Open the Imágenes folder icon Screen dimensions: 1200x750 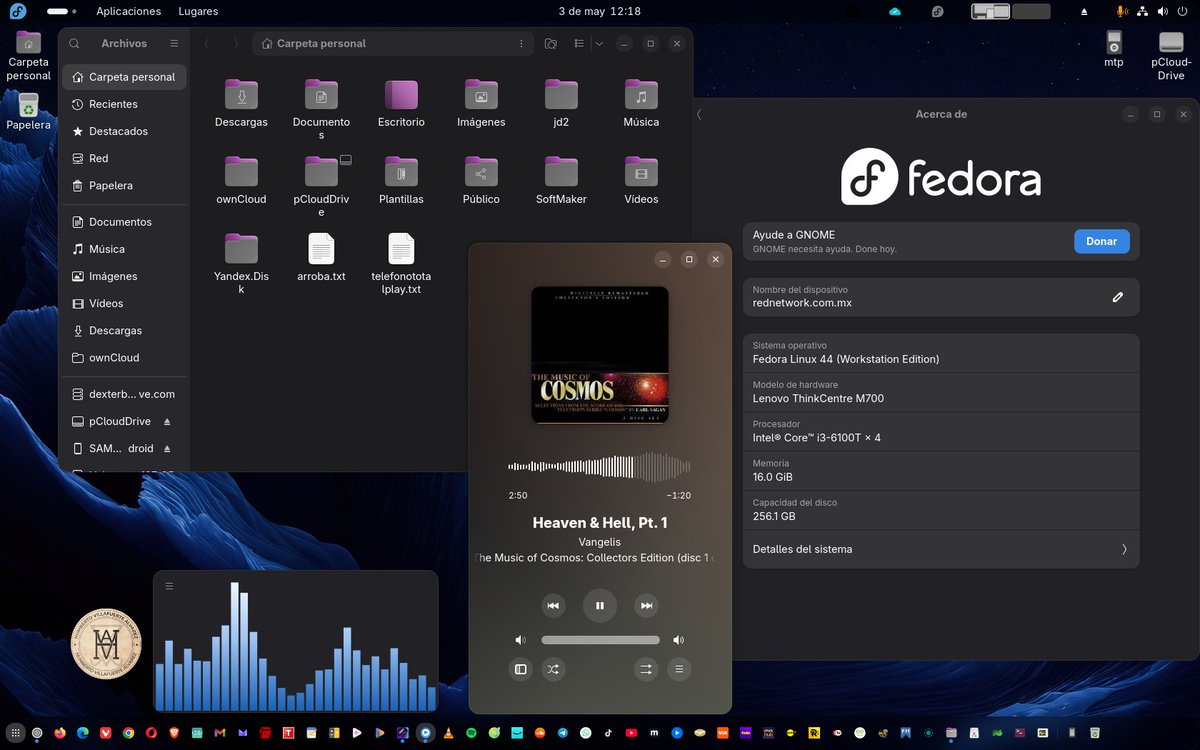pos(481,94)
